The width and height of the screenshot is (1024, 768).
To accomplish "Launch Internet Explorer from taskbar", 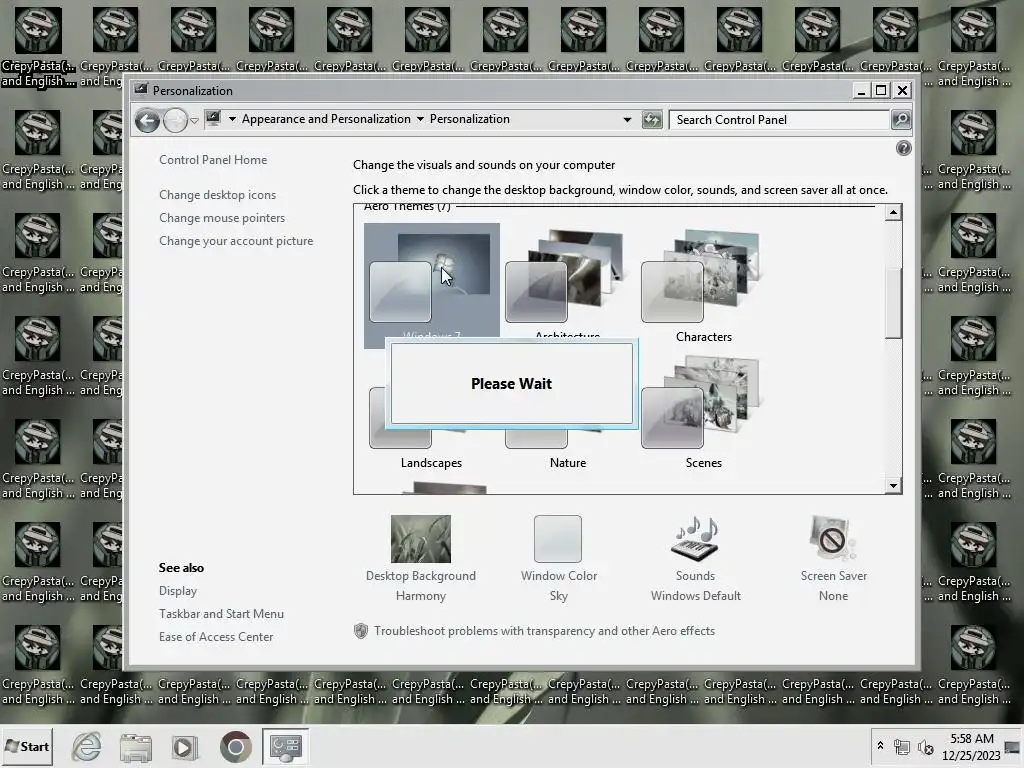I will click(86, 746).
